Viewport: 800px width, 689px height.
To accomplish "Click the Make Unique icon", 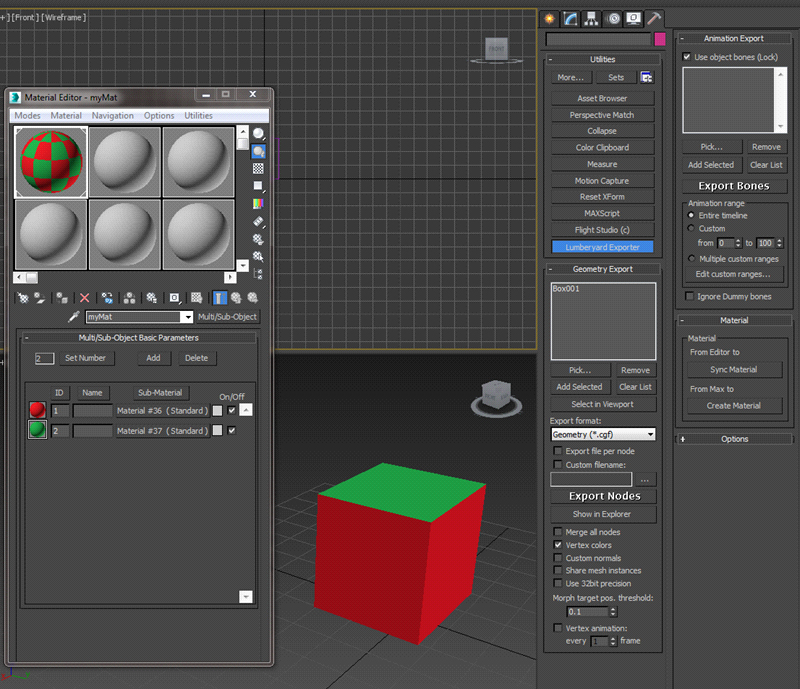I will coord(130,298).
